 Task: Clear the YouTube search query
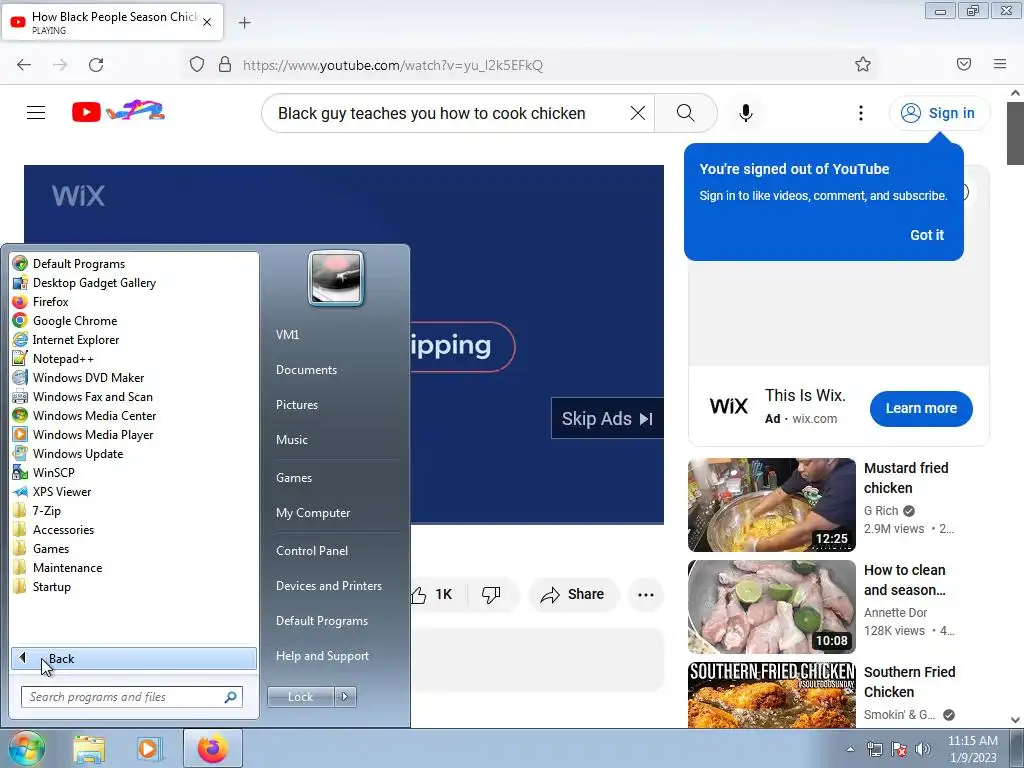coord(638,113)
